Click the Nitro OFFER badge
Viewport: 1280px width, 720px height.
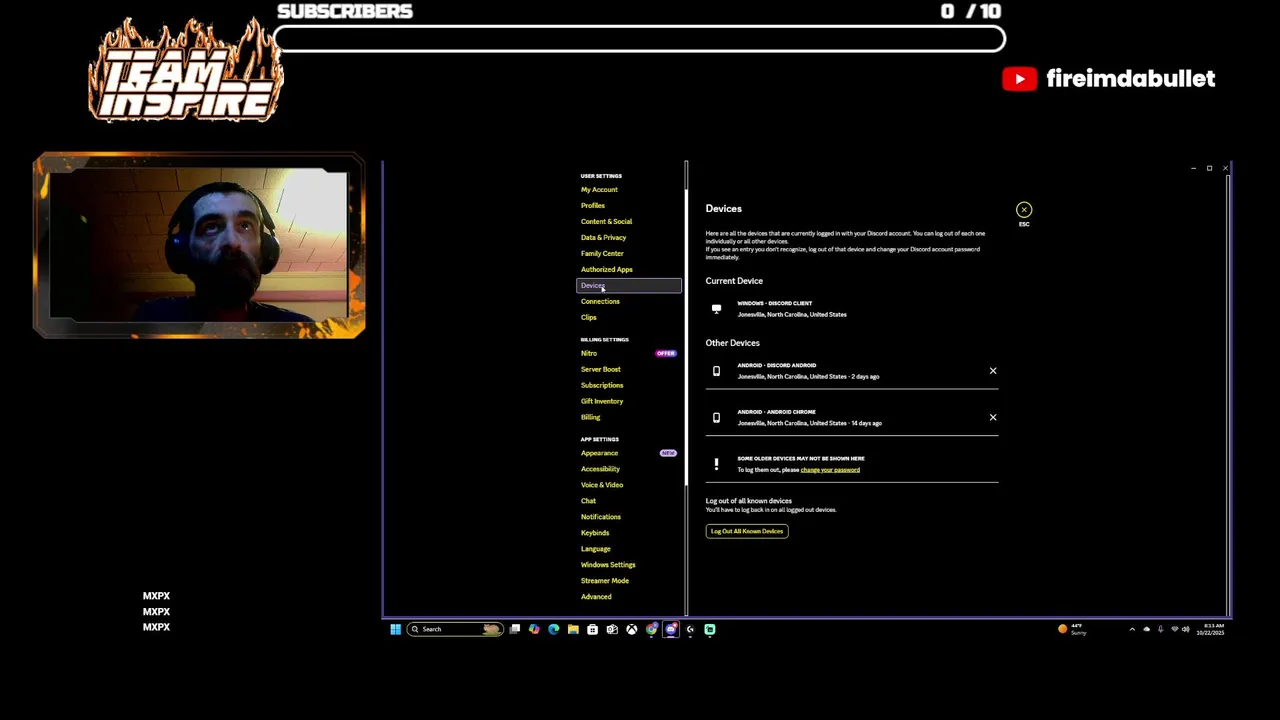[x=666, y=353]
